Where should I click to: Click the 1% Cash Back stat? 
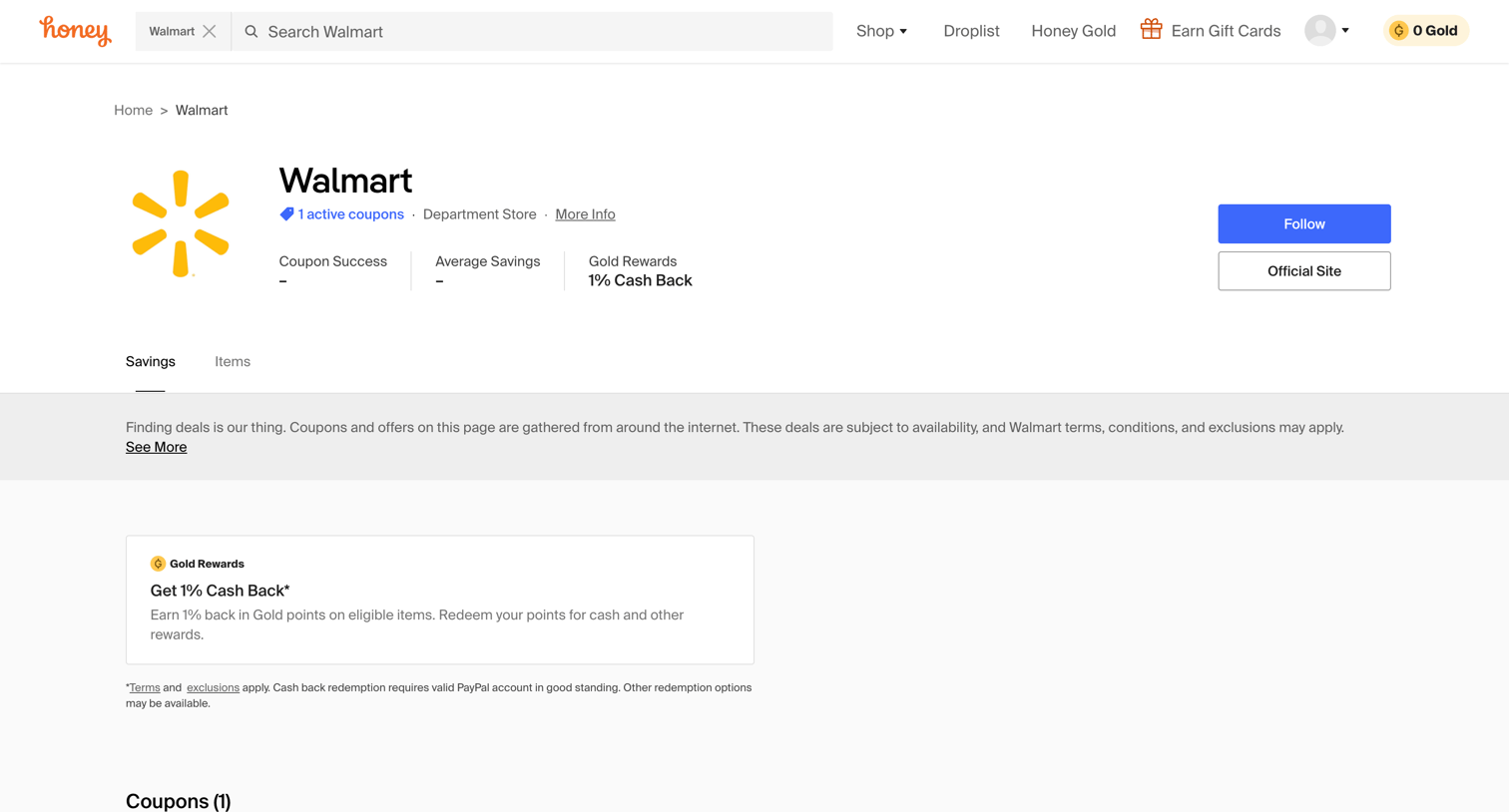tap(640, 280)
